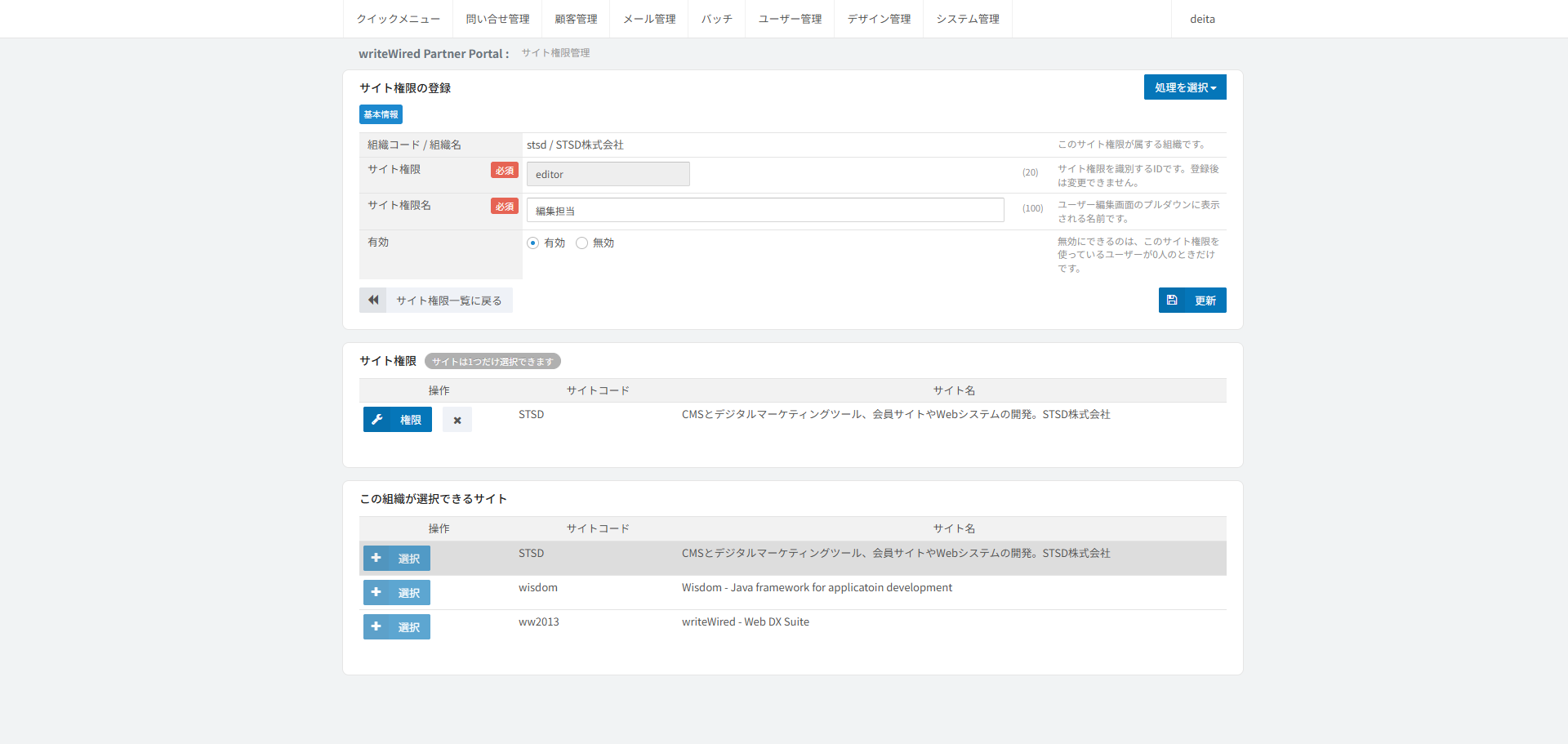Screen dimensions: 1568x744
Task: Remove STSD site with the x icon
Action: click(x=457, y=420)
